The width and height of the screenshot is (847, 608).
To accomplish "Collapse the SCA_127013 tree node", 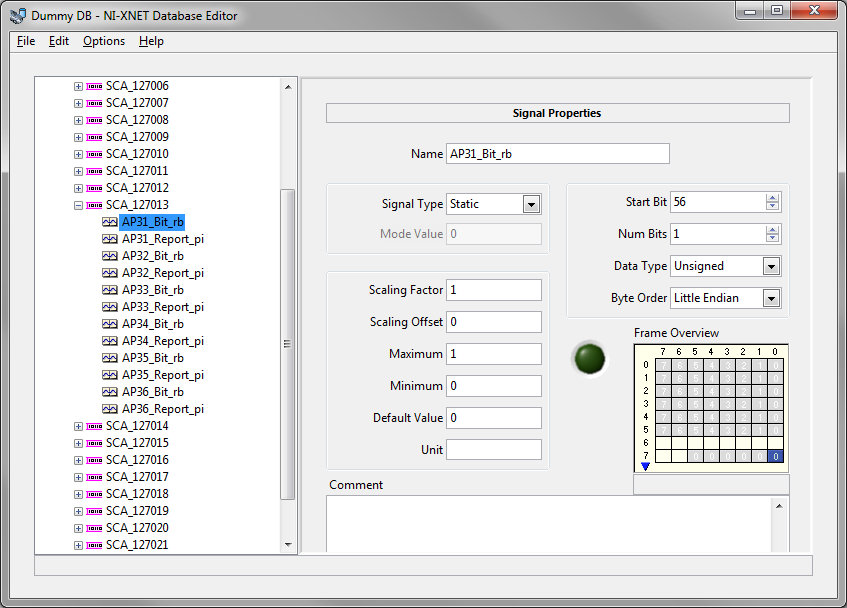I will point(78,205).
